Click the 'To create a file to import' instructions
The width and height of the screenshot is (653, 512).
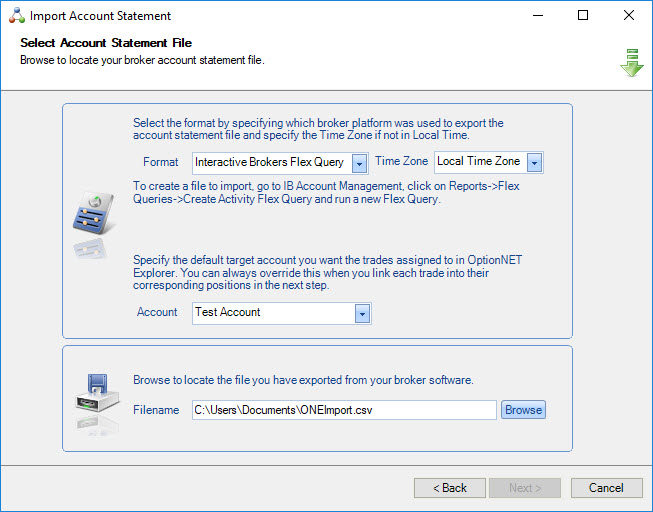click(x=326, y=192)
